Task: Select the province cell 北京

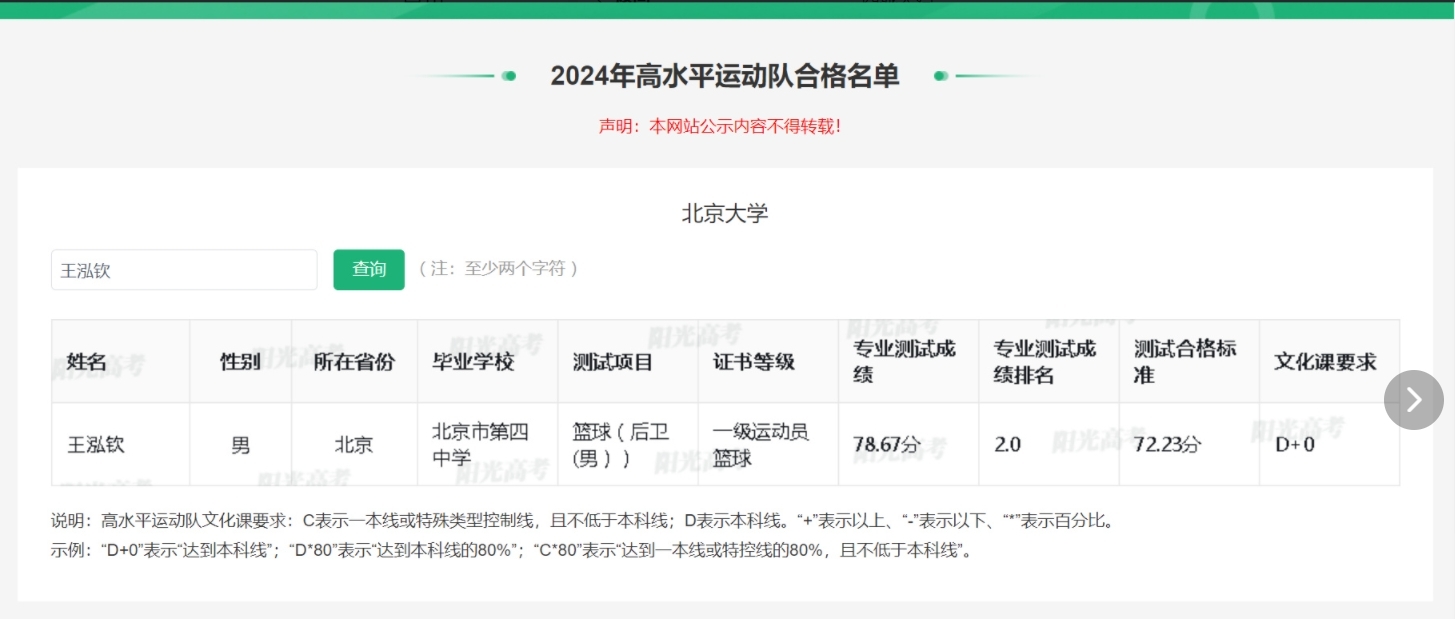Action: click(355, 445)
